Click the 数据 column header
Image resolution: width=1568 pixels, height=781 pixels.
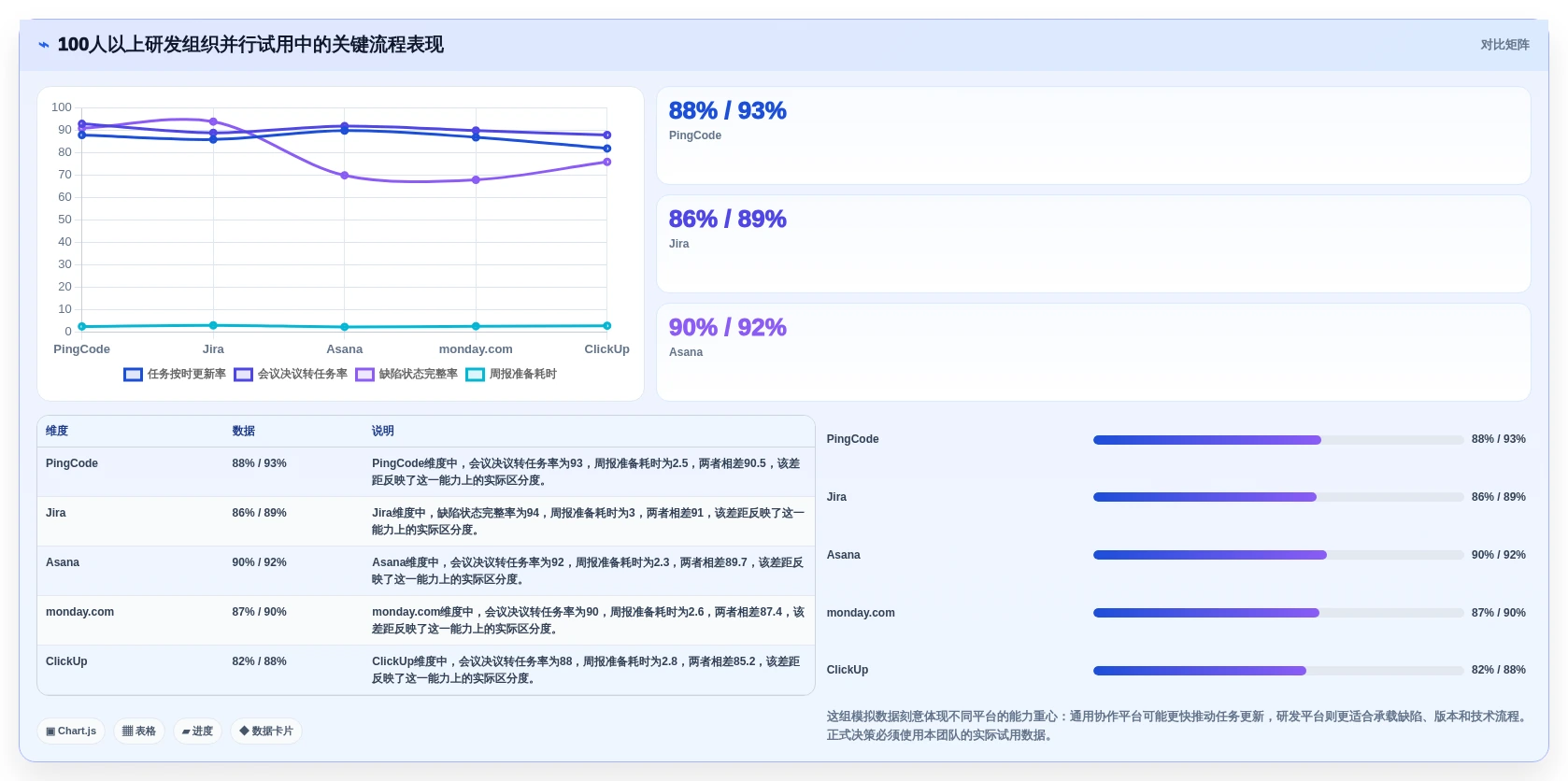[x=244, y=431]
